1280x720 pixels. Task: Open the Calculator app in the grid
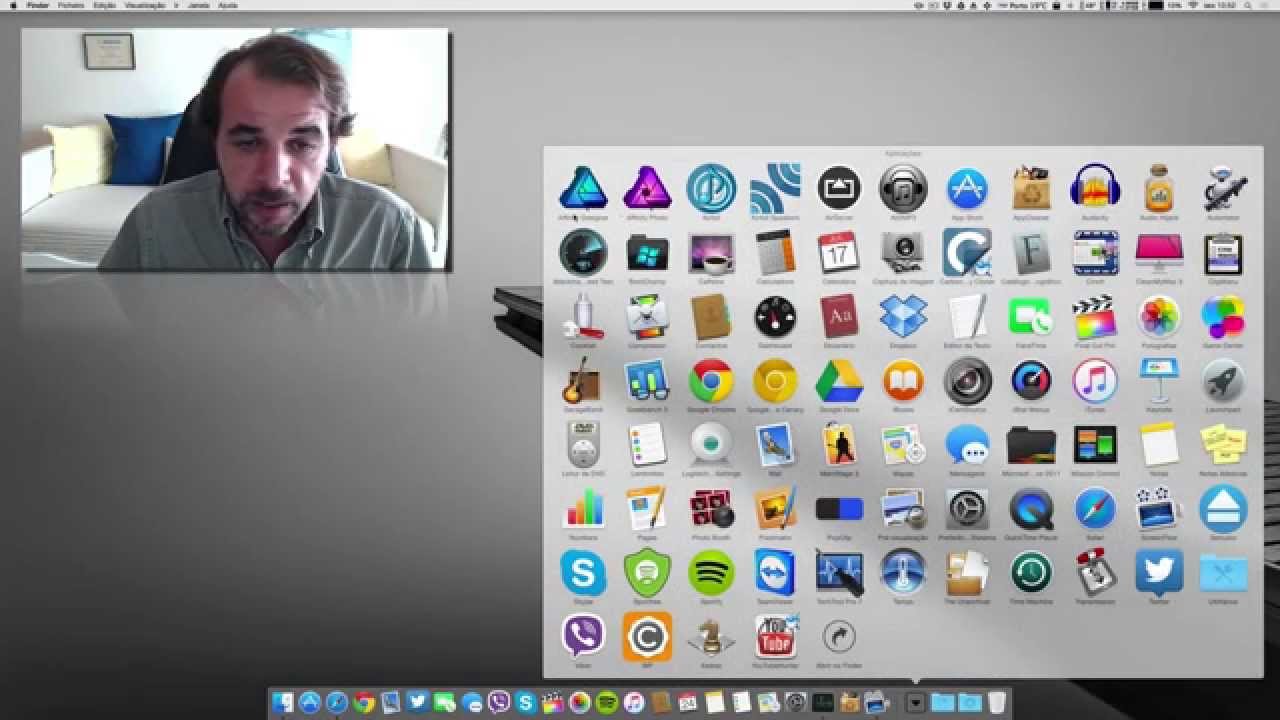tap(775, 252)
